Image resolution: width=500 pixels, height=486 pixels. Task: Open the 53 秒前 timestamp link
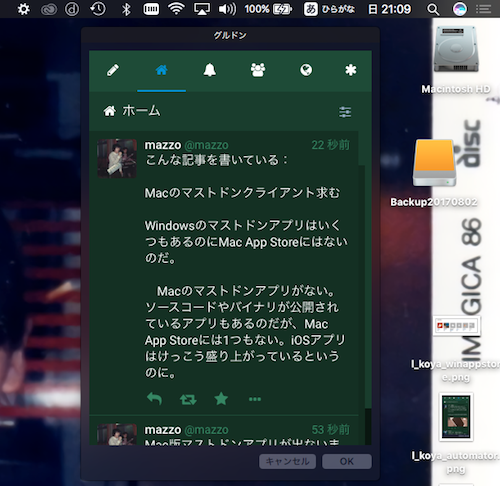coord(331,430)
